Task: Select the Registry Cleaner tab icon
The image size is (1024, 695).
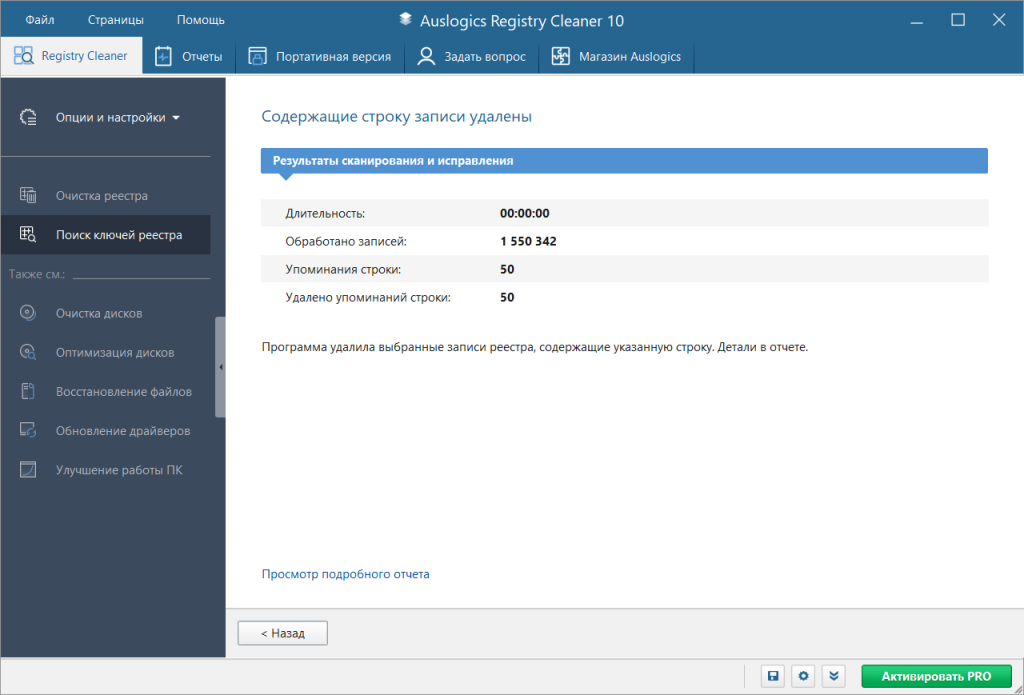Action: [x=22, y=56]
